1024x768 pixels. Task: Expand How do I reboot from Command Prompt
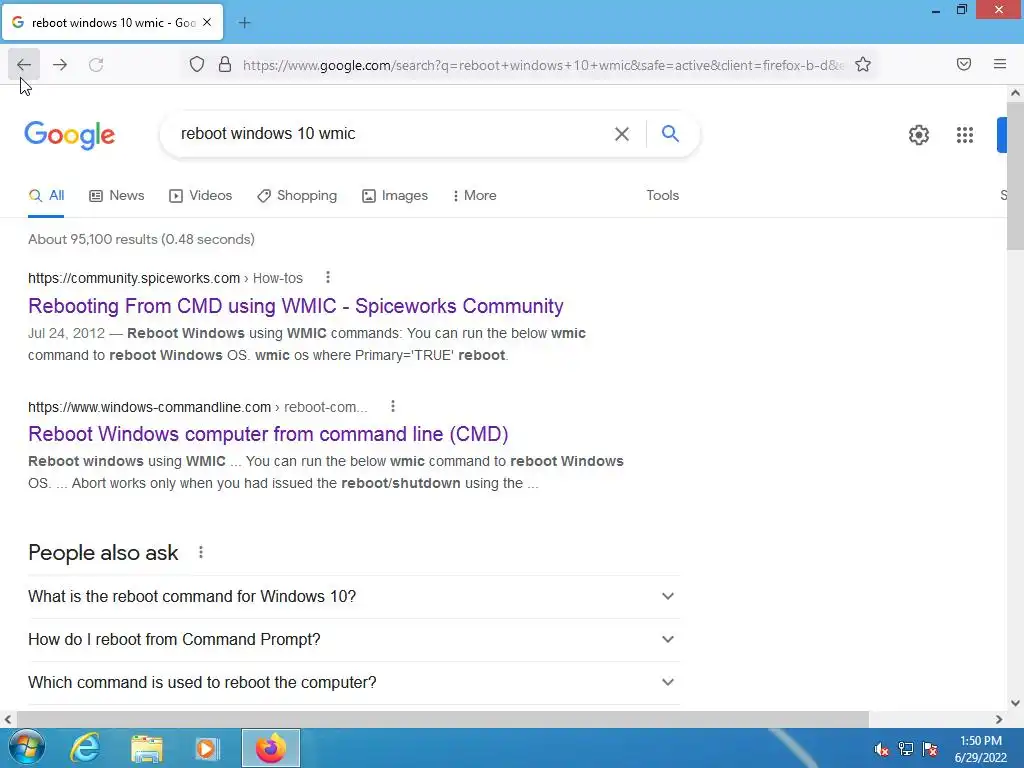tap(354, 639)
